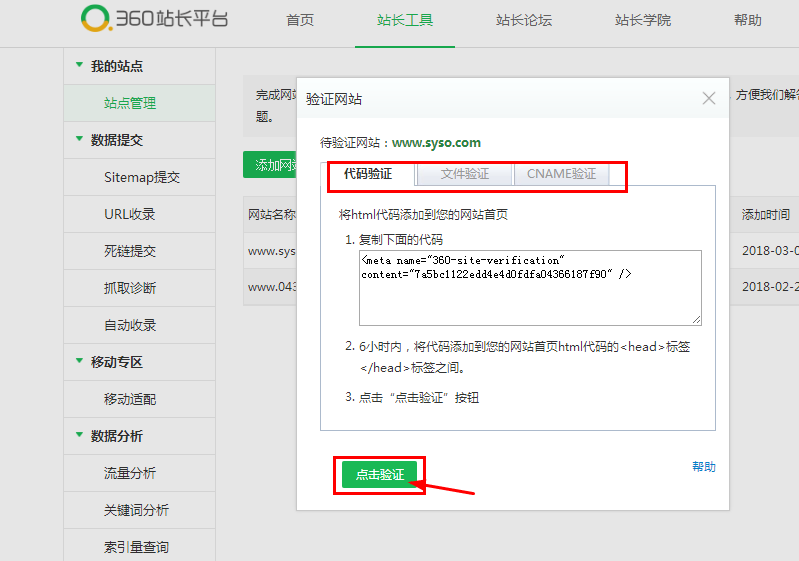Switch to the 文件验证 tab
Image resolution: width=799 pixels, height=561 pixels.
tap(464, 174)
